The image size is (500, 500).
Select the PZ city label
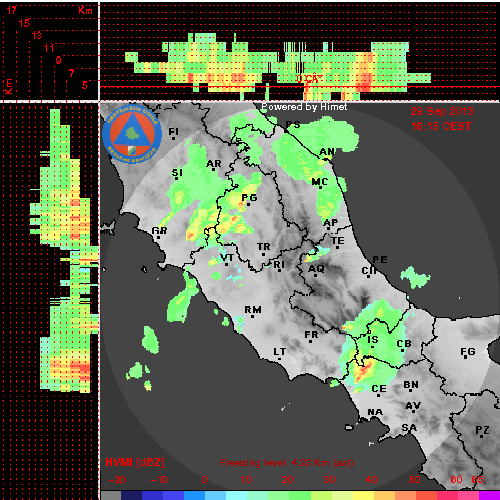coord(482,430)
